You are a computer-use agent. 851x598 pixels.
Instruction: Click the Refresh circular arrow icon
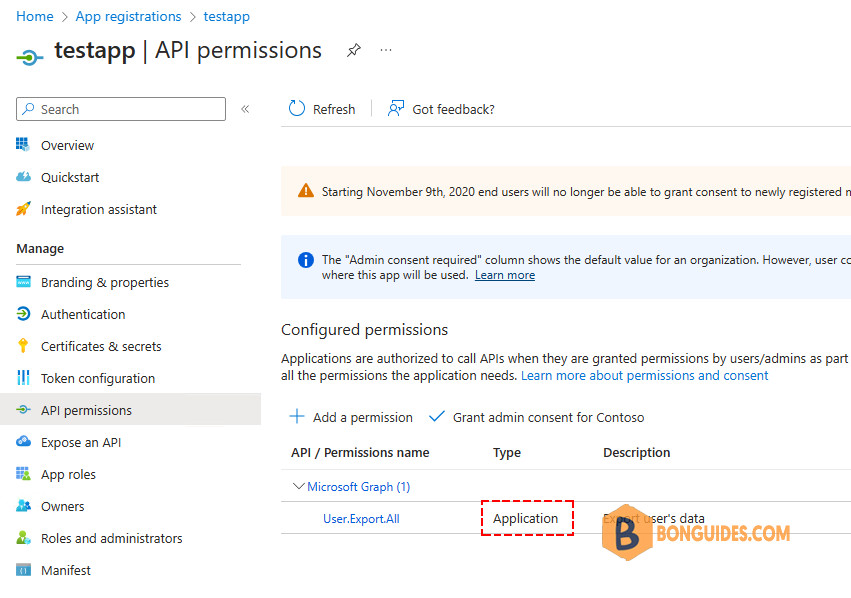pos(297,109)
